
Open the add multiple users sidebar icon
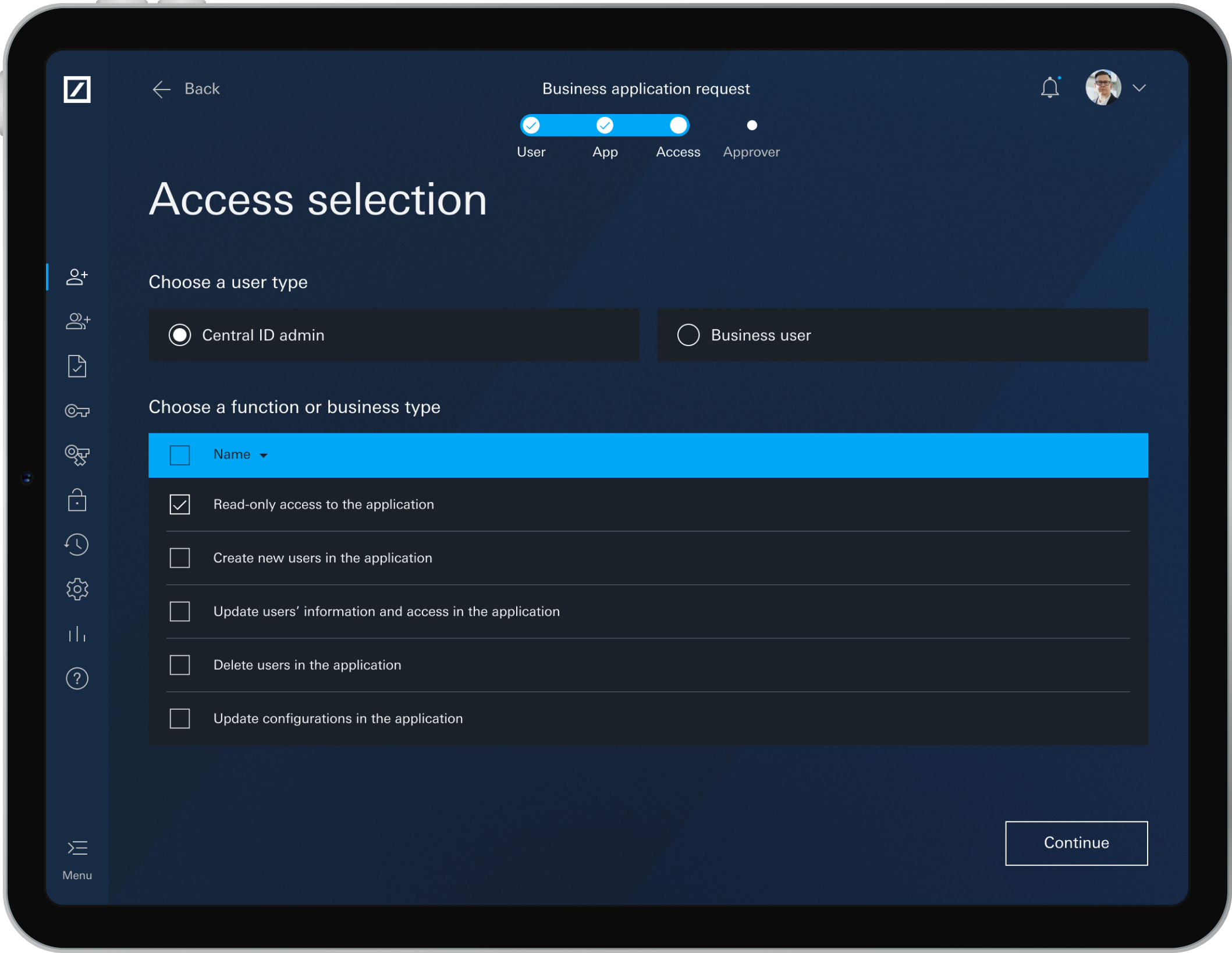[77, 321]
